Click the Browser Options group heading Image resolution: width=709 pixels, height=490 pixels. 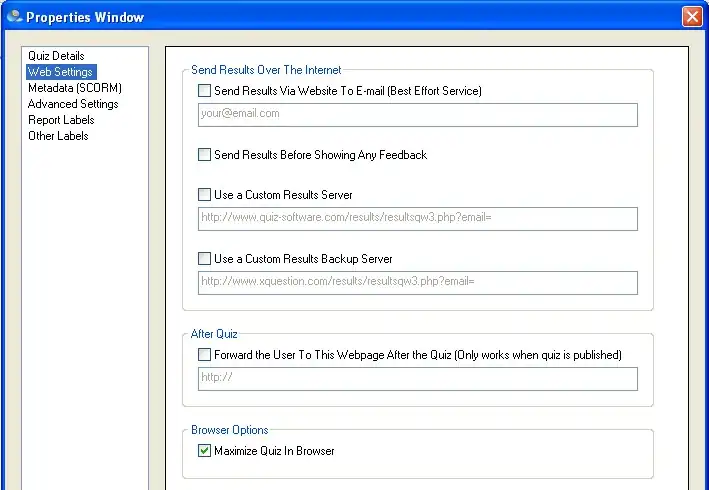(x=231, y=430)
